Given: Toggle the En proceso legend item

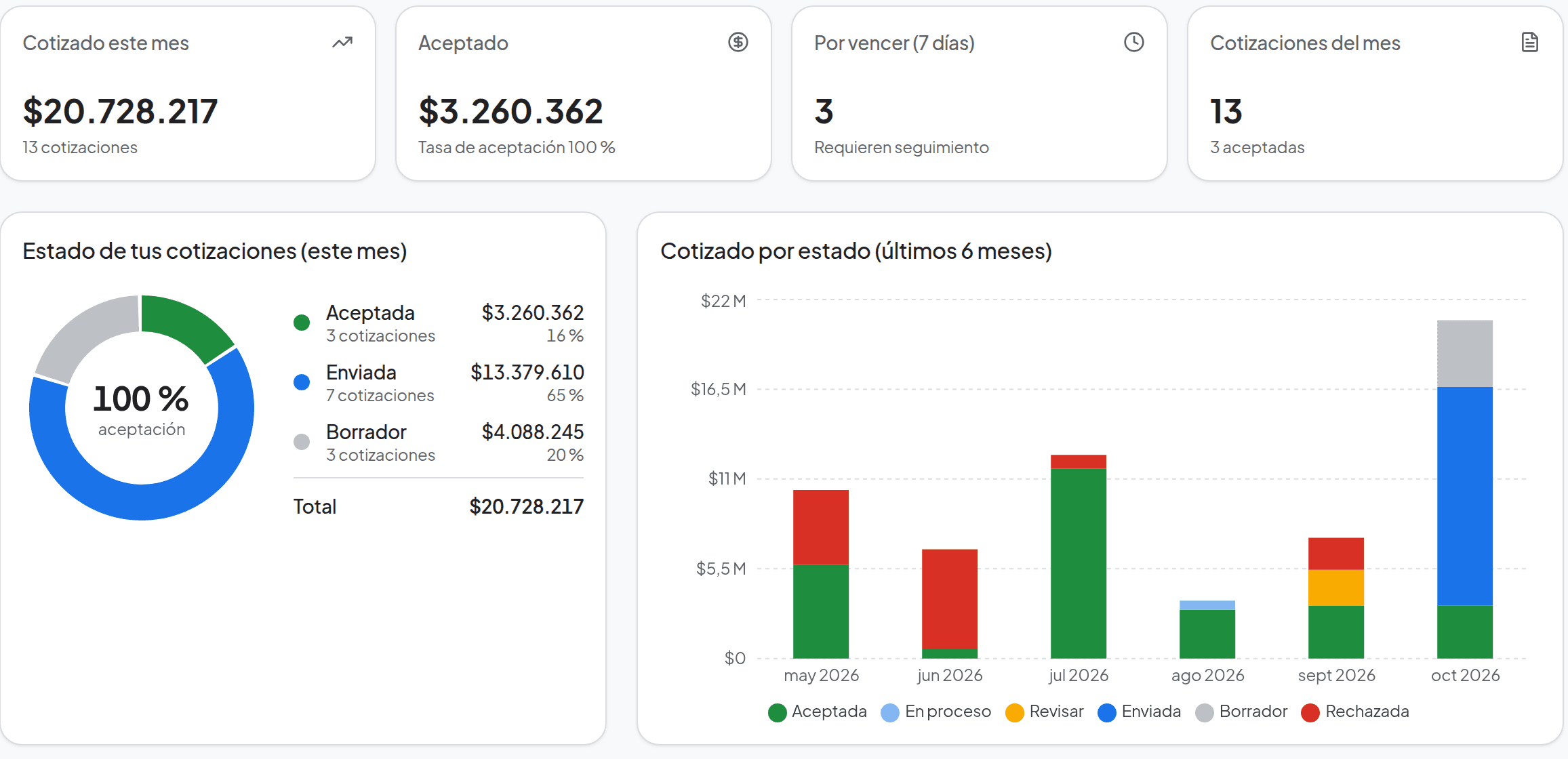Looking at the screenshot, I should [936, 712].
